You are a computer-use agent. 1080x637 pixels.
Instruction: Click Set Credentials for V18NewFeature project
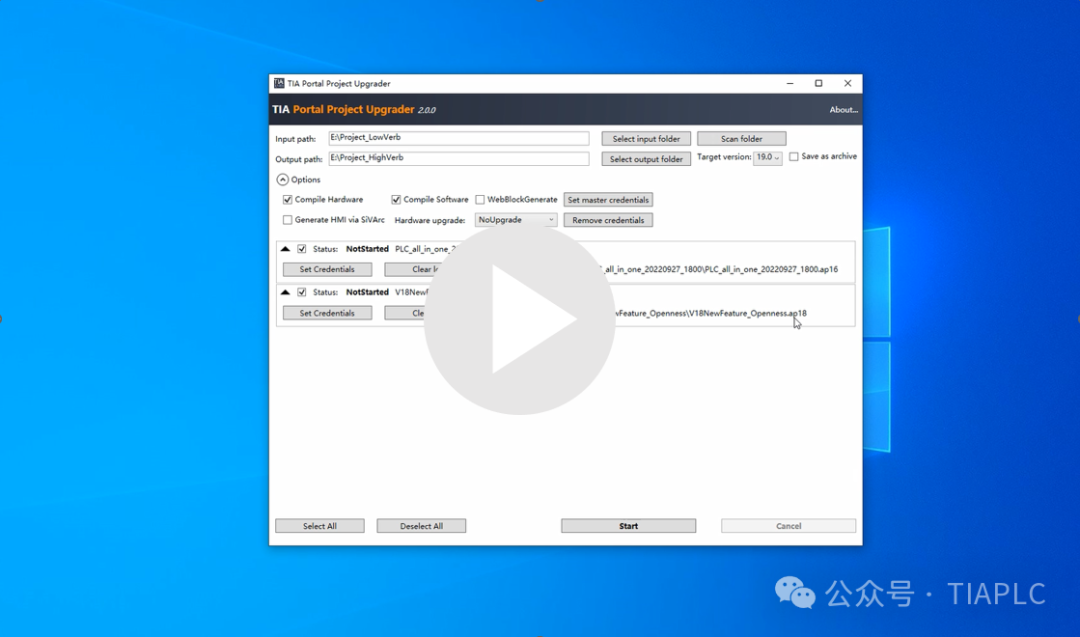pyautogui.click(x=327, y=313)
